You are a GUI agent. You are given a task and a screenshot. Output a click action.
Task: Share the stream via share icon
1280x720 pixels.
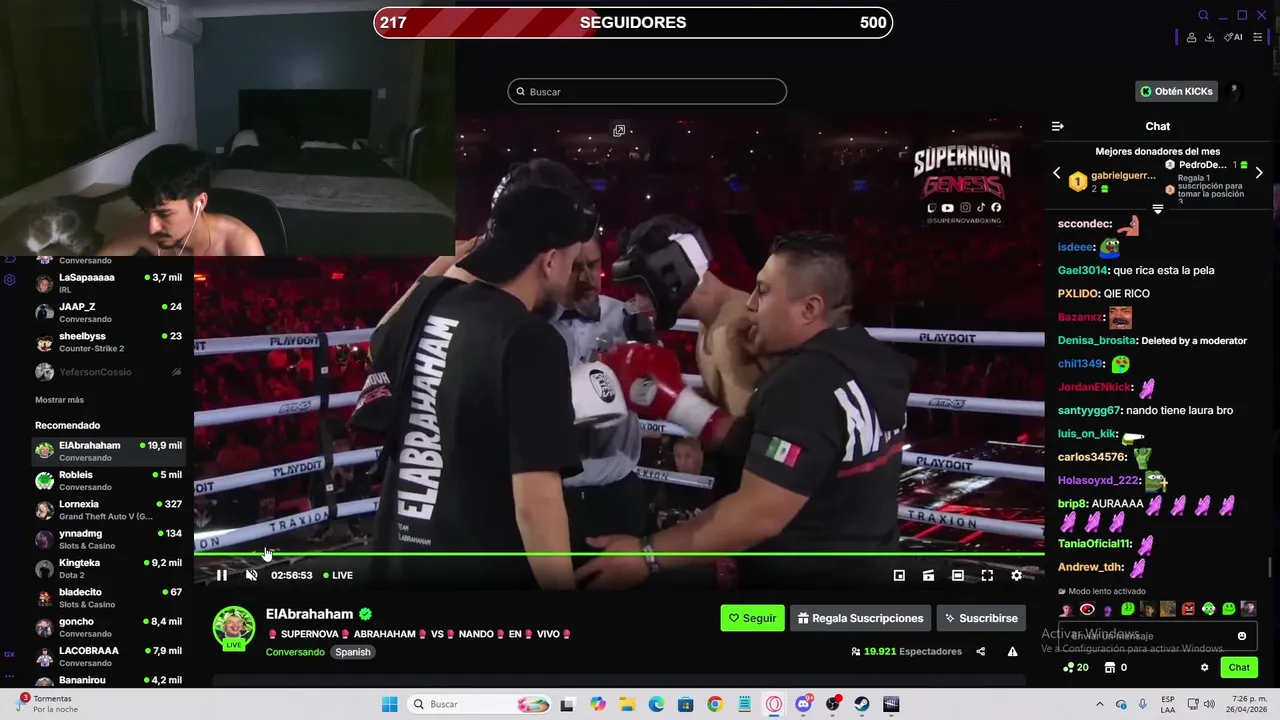pos(980,651)
